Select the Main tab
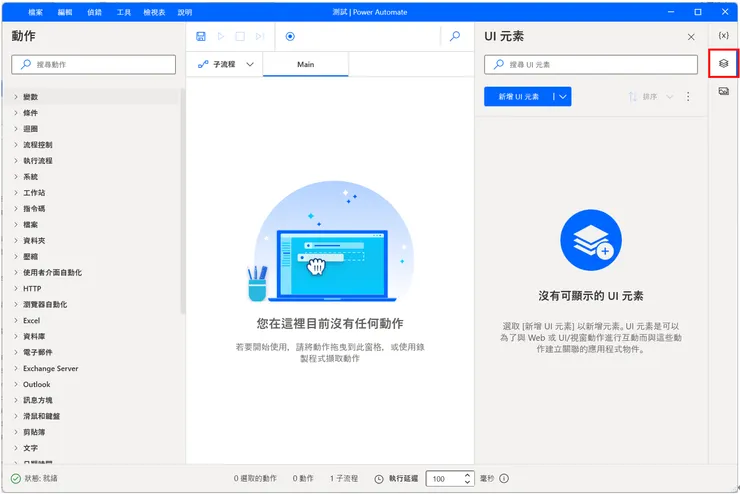The width and height of the screenshot is (740, 494). 306,64
